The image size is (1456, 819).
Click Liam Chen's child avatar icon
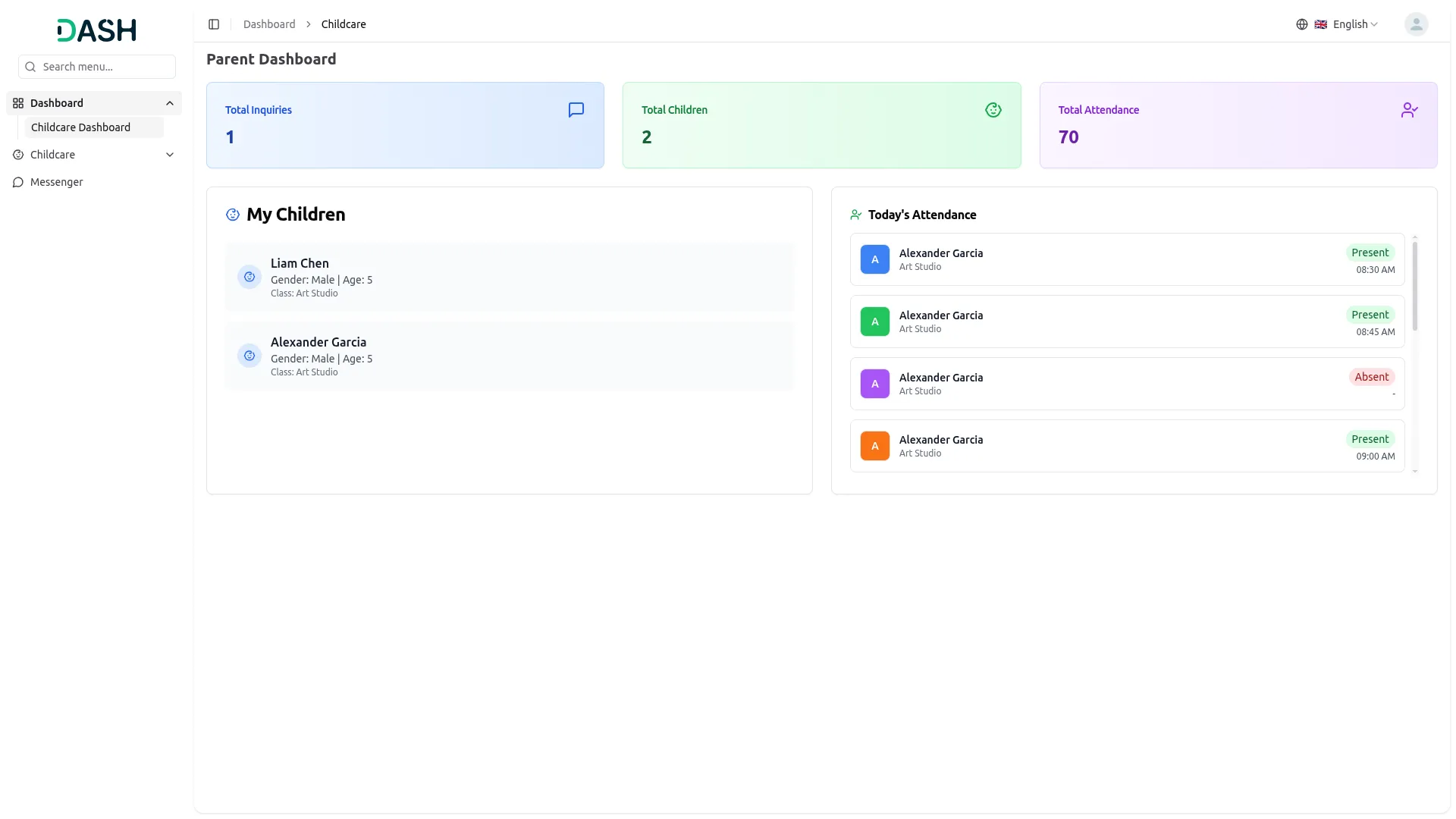tap(249, 277)
